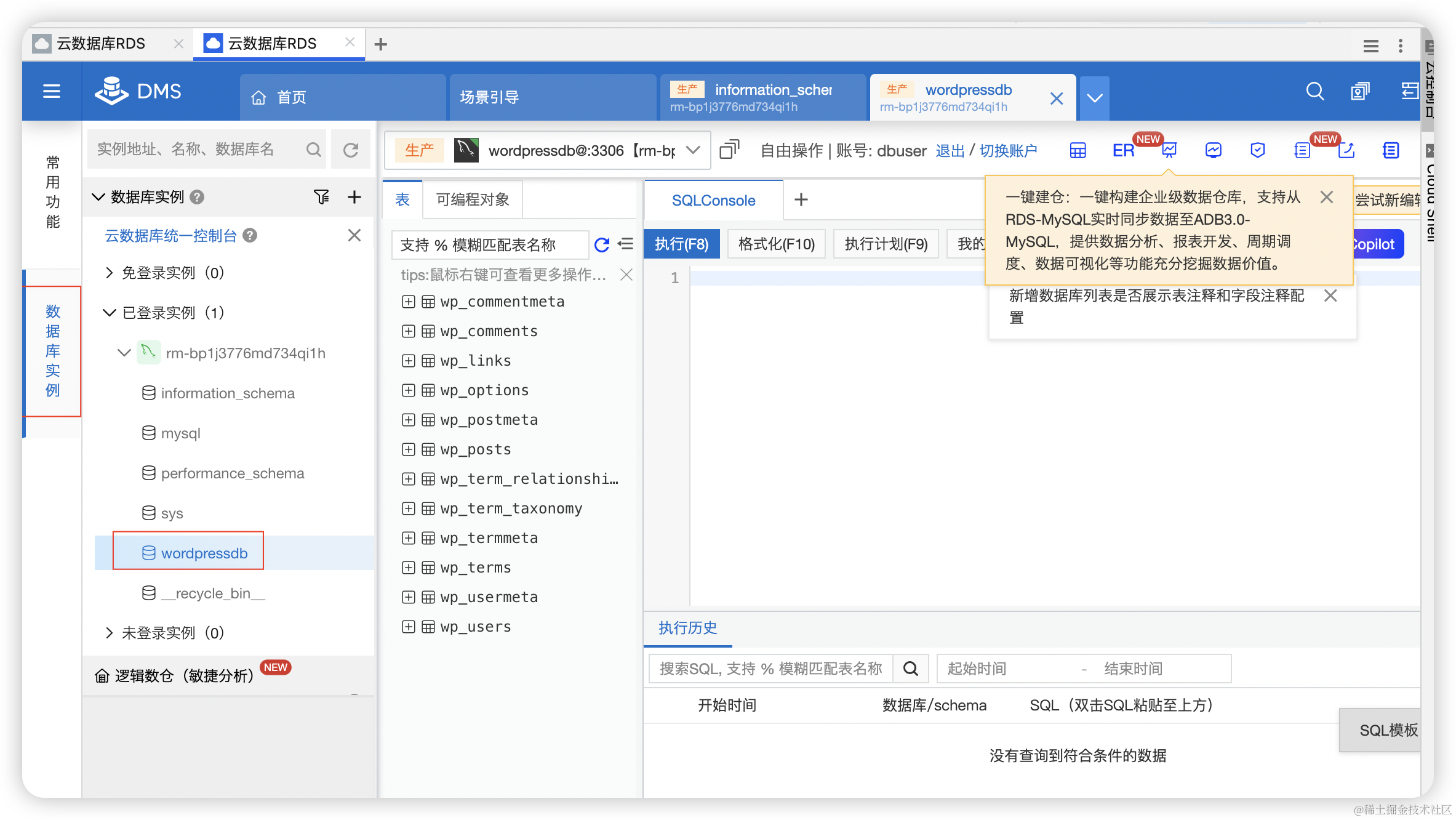1456x820 pixels.
Task: Dismiss the tips hint in table list
Action: 626,275
